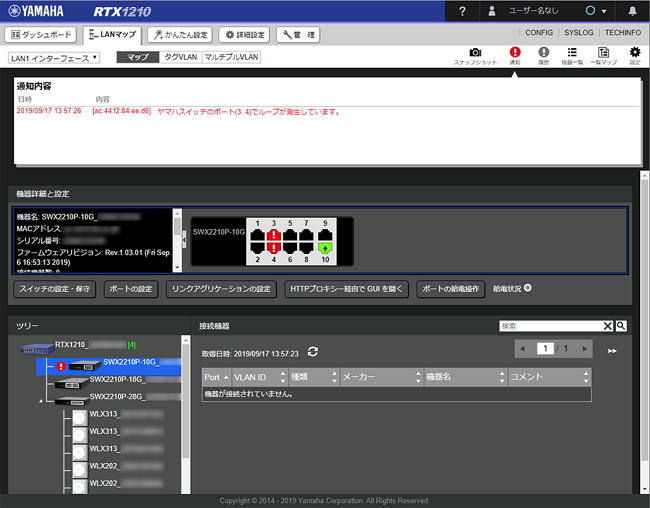Click the help question mark icon

pyautogui.click(x=461, y=11)
